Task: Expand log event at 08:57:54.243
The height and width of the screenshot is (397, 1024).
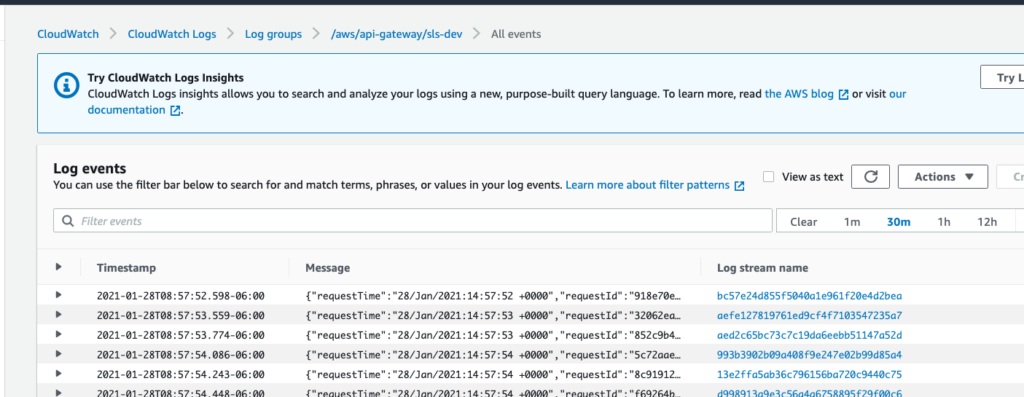Action: pyautogui.click(x=59, y=373)
